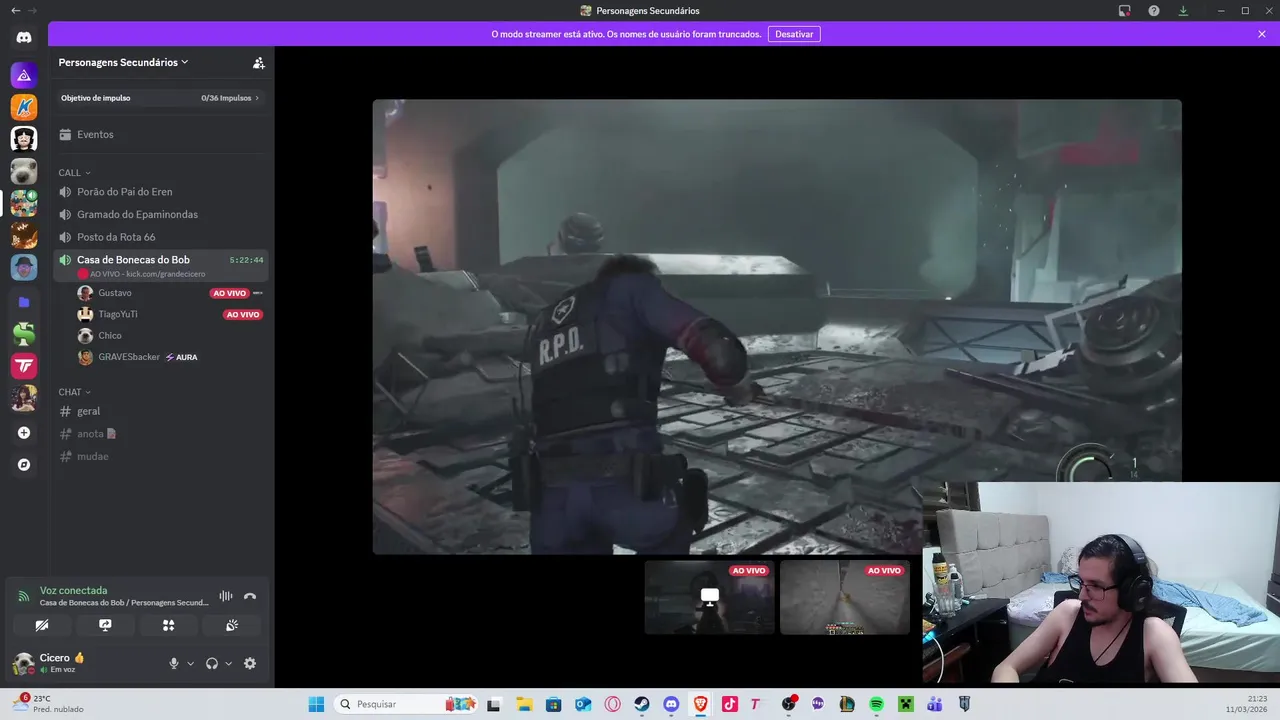Open the Personagens Secundários server menu
Viewport: 1280px width, 720px height.
click(x=123, y=62)
